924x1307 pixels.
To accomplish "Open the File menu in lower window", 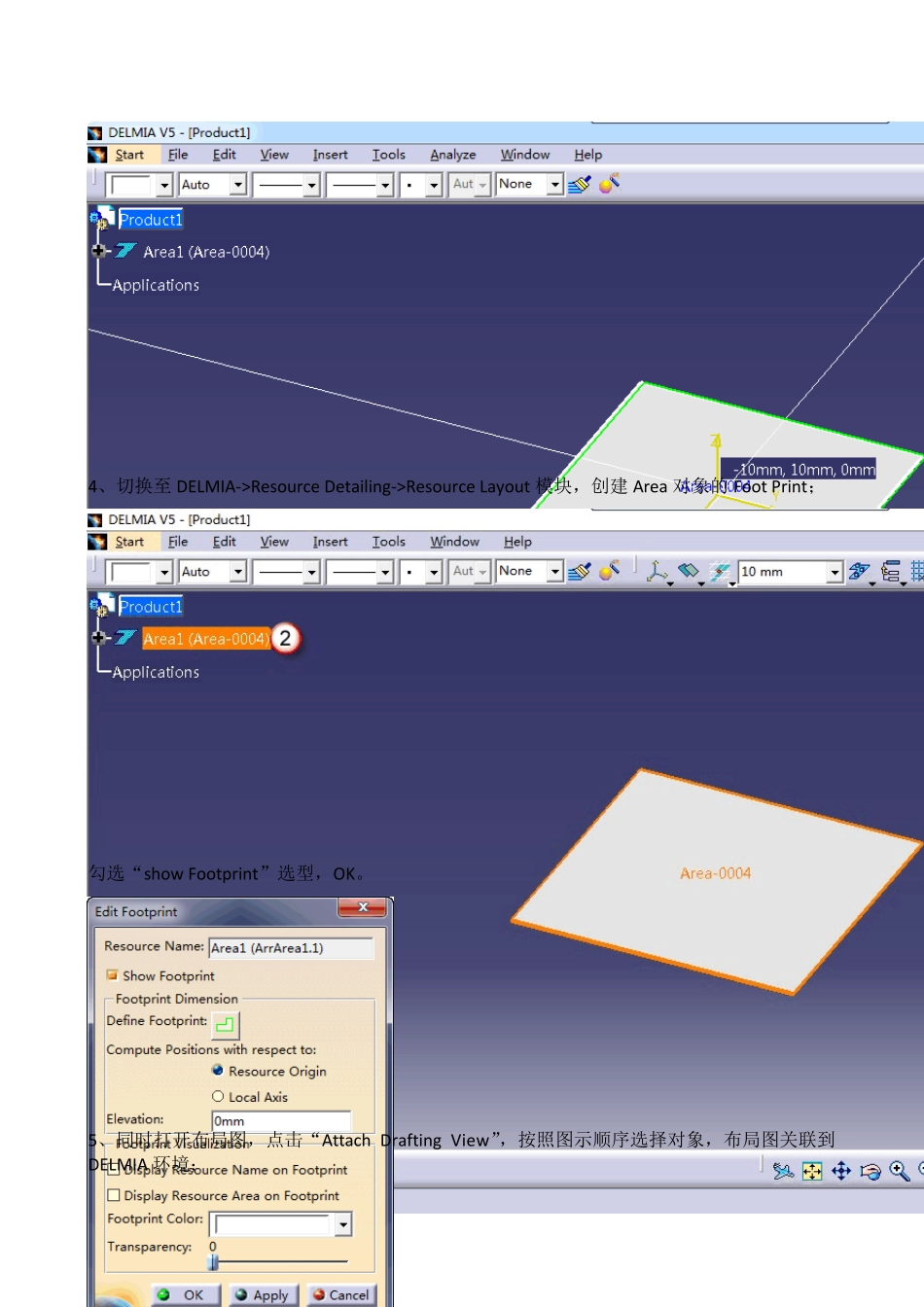I will 178,542.
